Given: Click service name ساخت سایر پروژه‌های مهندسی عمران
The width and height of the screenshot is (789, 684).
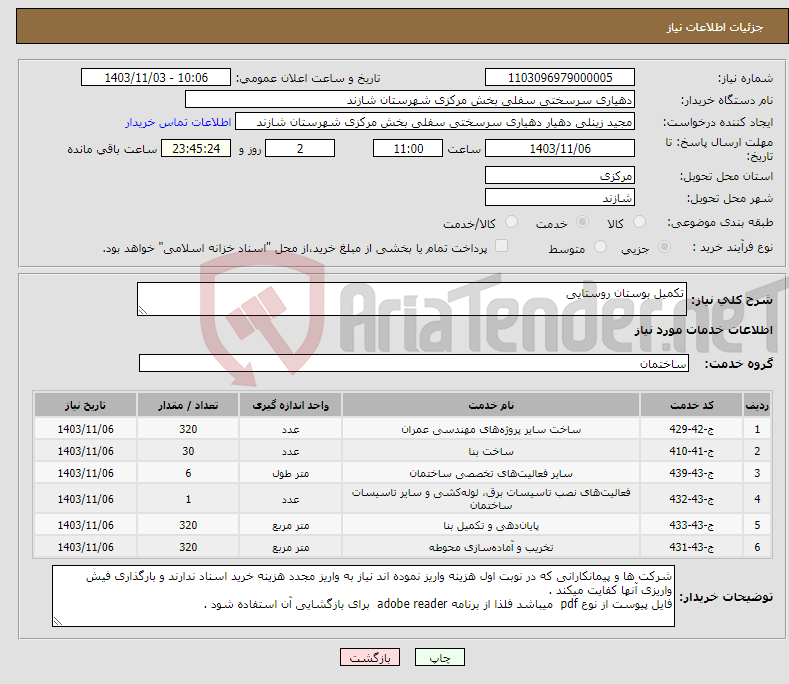Looking at the screenshot, I should (491, 429).
